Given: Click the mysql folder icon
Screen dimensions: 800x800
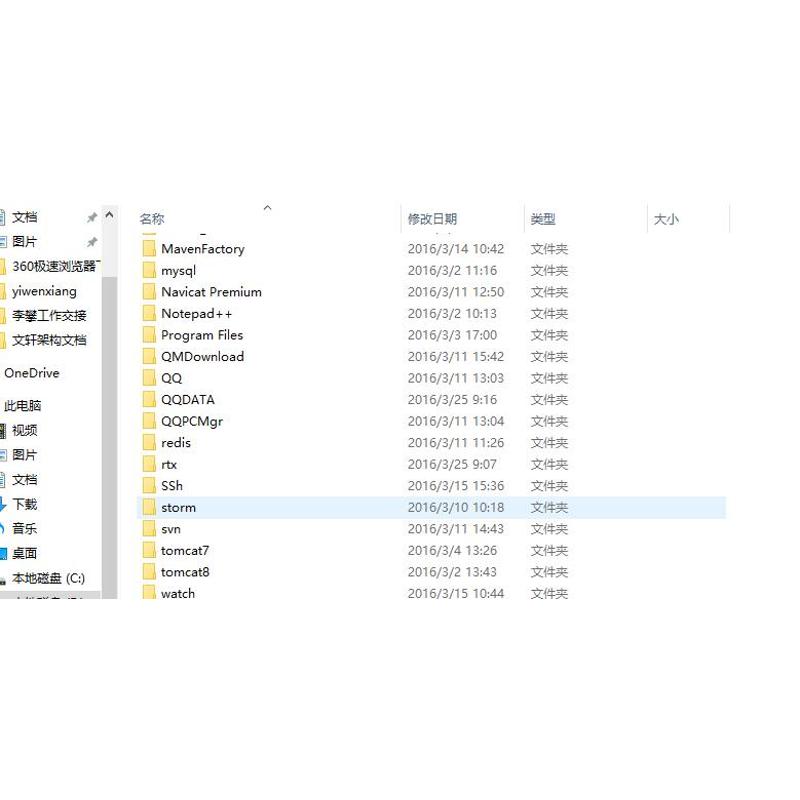Looking at the screenshot, I should (x=149, y=270).
